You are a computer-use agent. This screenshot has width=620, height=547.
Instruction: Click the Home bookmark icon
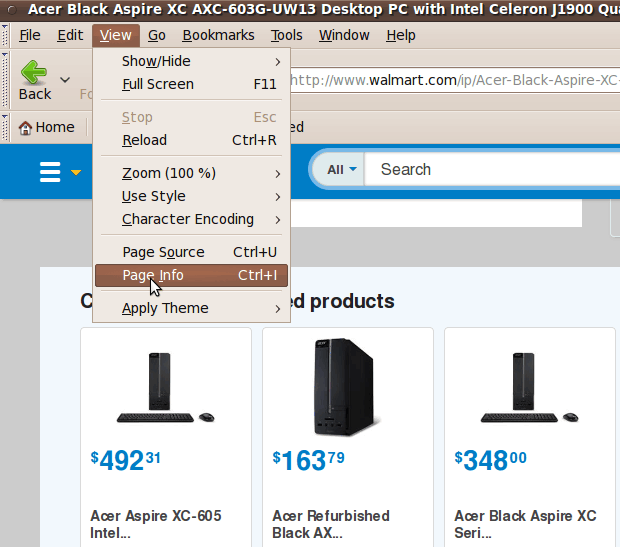(x=25, y=128)
